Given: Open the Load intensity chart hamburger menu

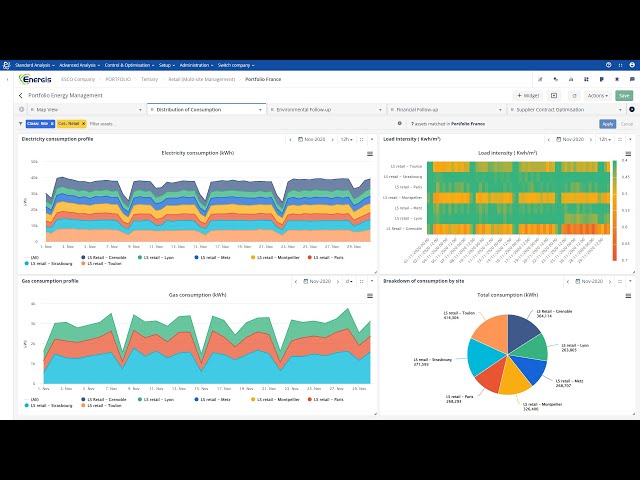Looking at the screenshot, I should click(628, 154).
